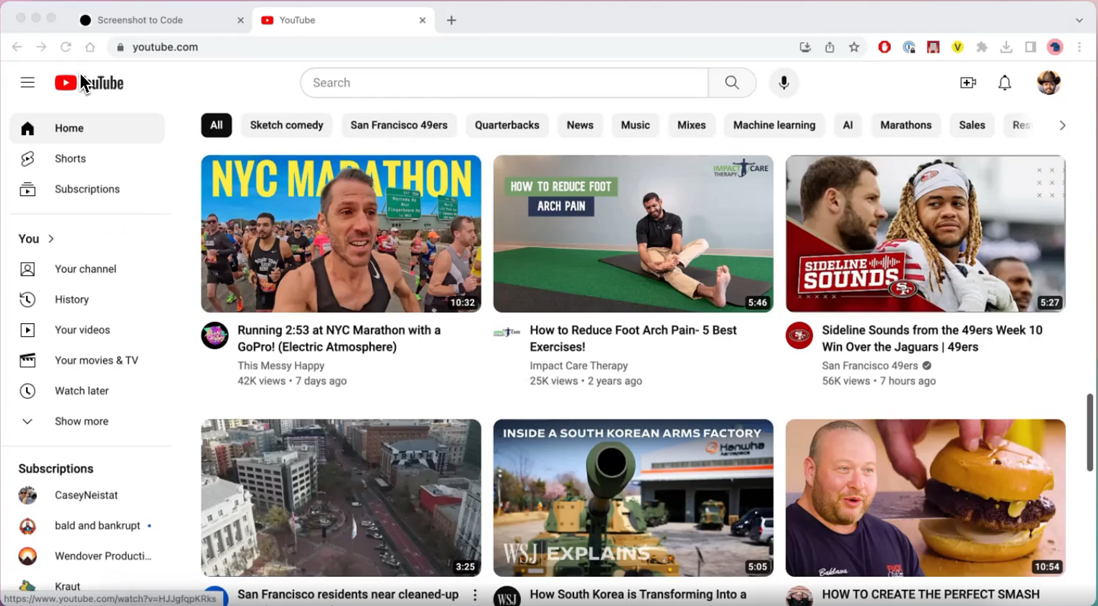Image resolution: width=1098 pixels, height=606 pixels.
Task: Open San Francisco aerial street thumbnail
Action: [x=341, y=498]
